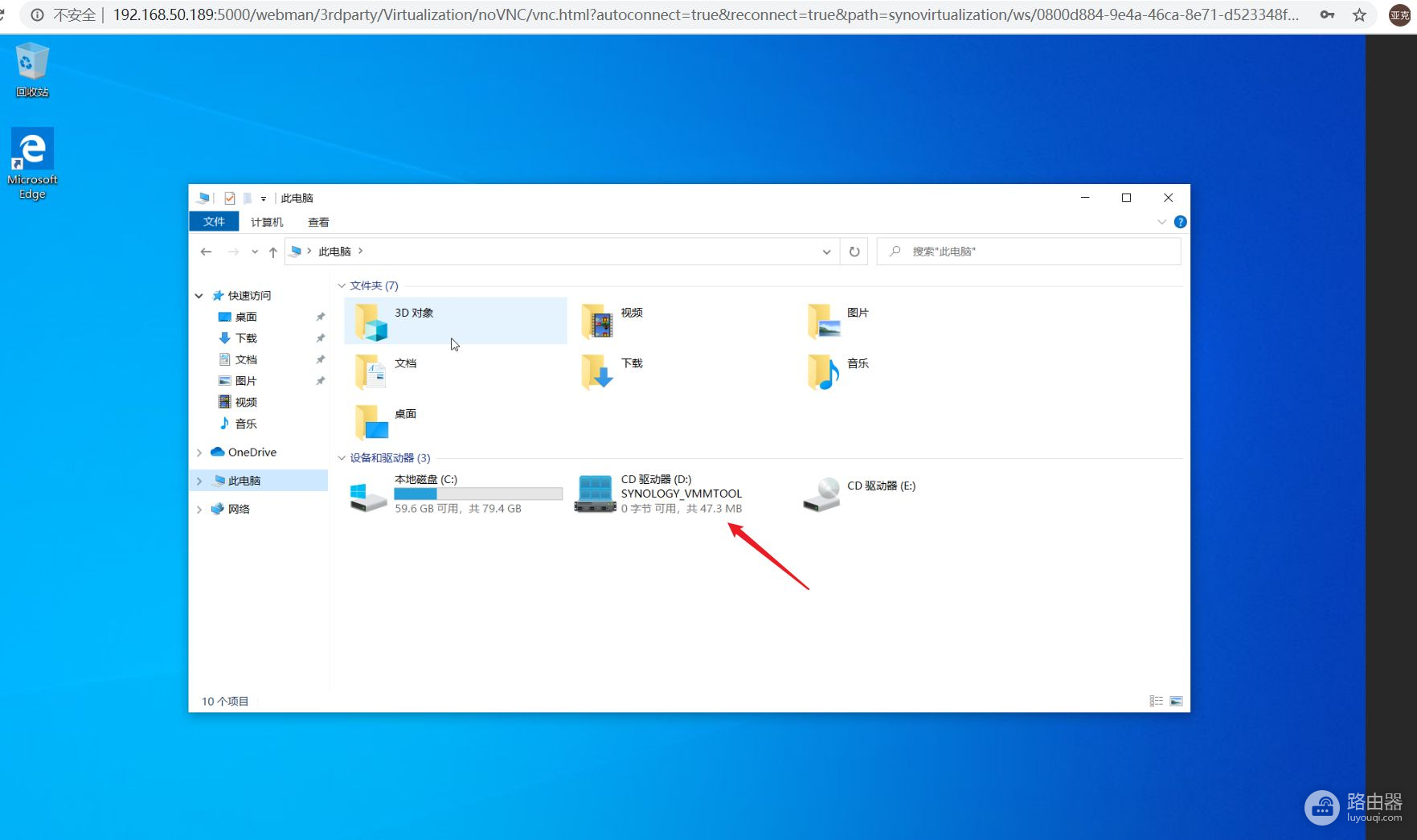Click the properties checkmark in quick access toolbar

tap(230, 198)
